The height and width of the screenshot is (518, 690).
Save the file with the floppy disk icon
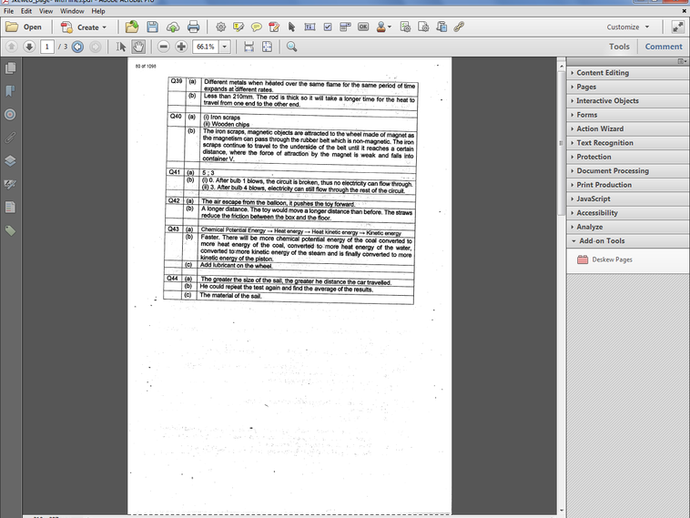(152, 27)
